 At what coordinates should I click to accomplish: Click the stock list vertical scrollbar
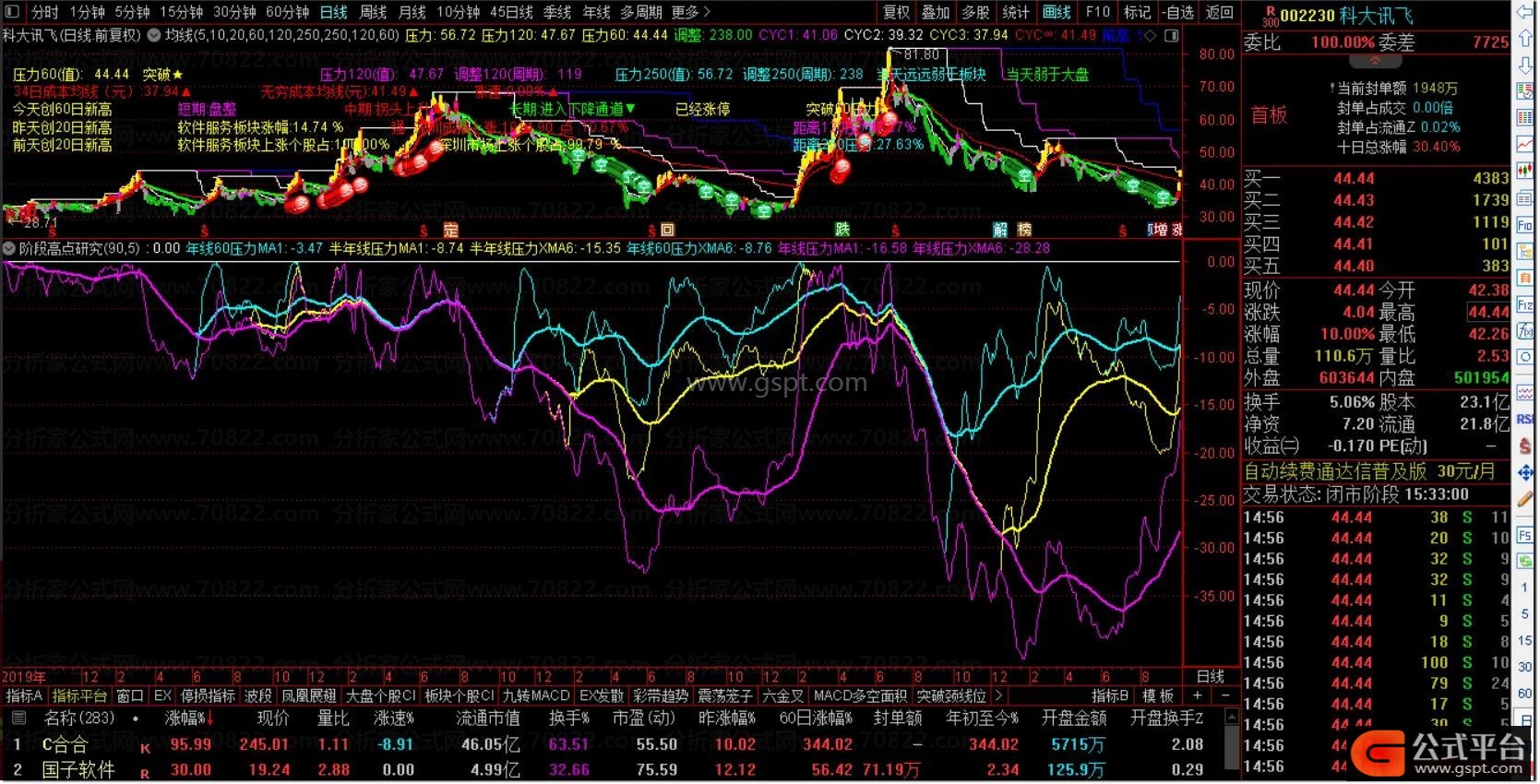[1231, 743]
